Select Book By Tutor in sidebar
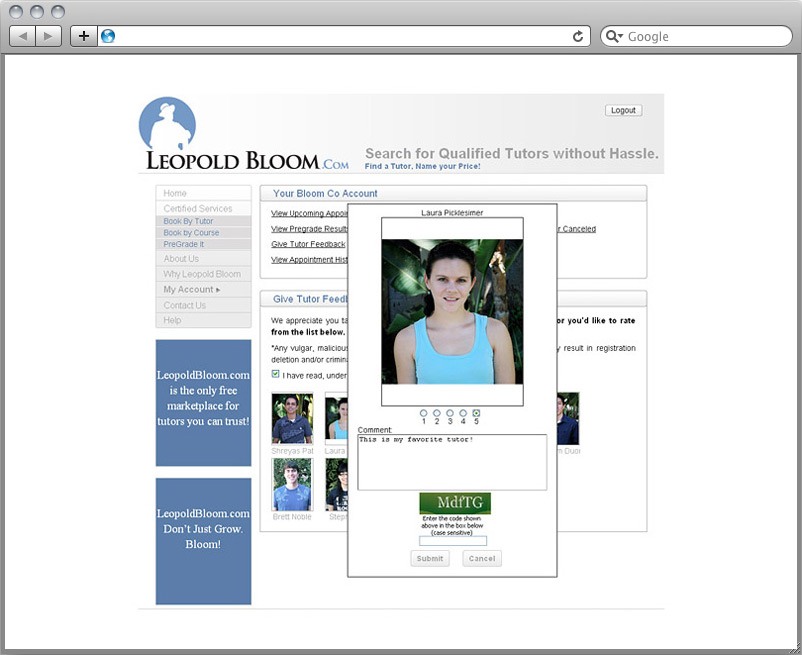 (204, 221)
